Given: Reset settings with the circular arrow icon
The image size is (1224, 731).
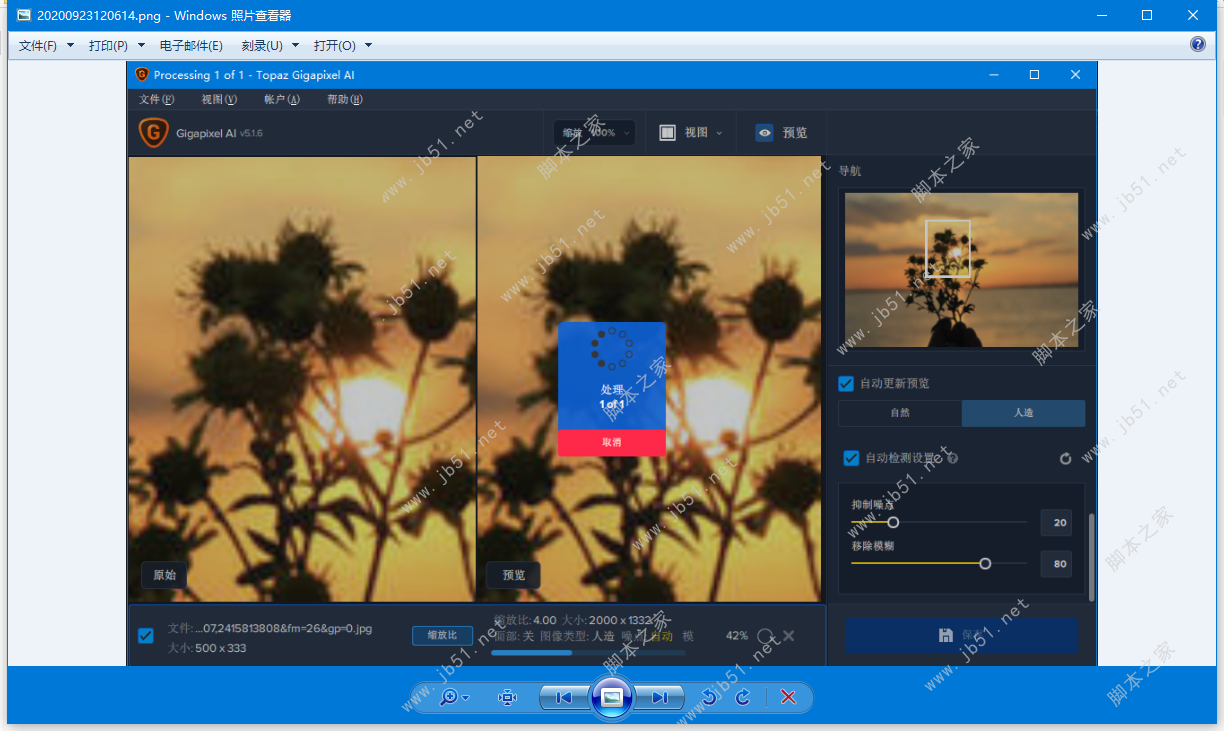Looking at the screenshot, I should pos(1065,458).
